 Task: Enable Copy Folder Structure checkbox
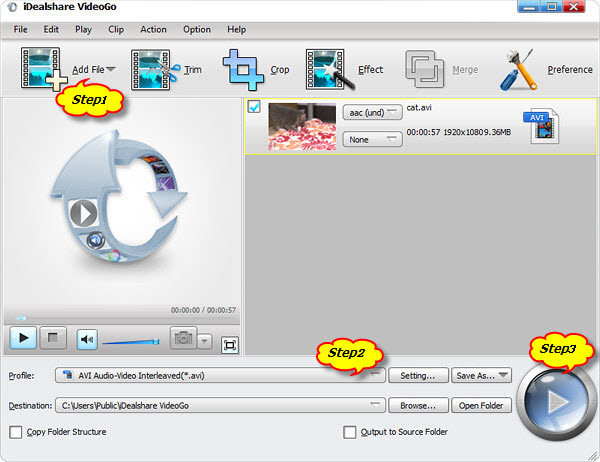[x=16, y=432]
